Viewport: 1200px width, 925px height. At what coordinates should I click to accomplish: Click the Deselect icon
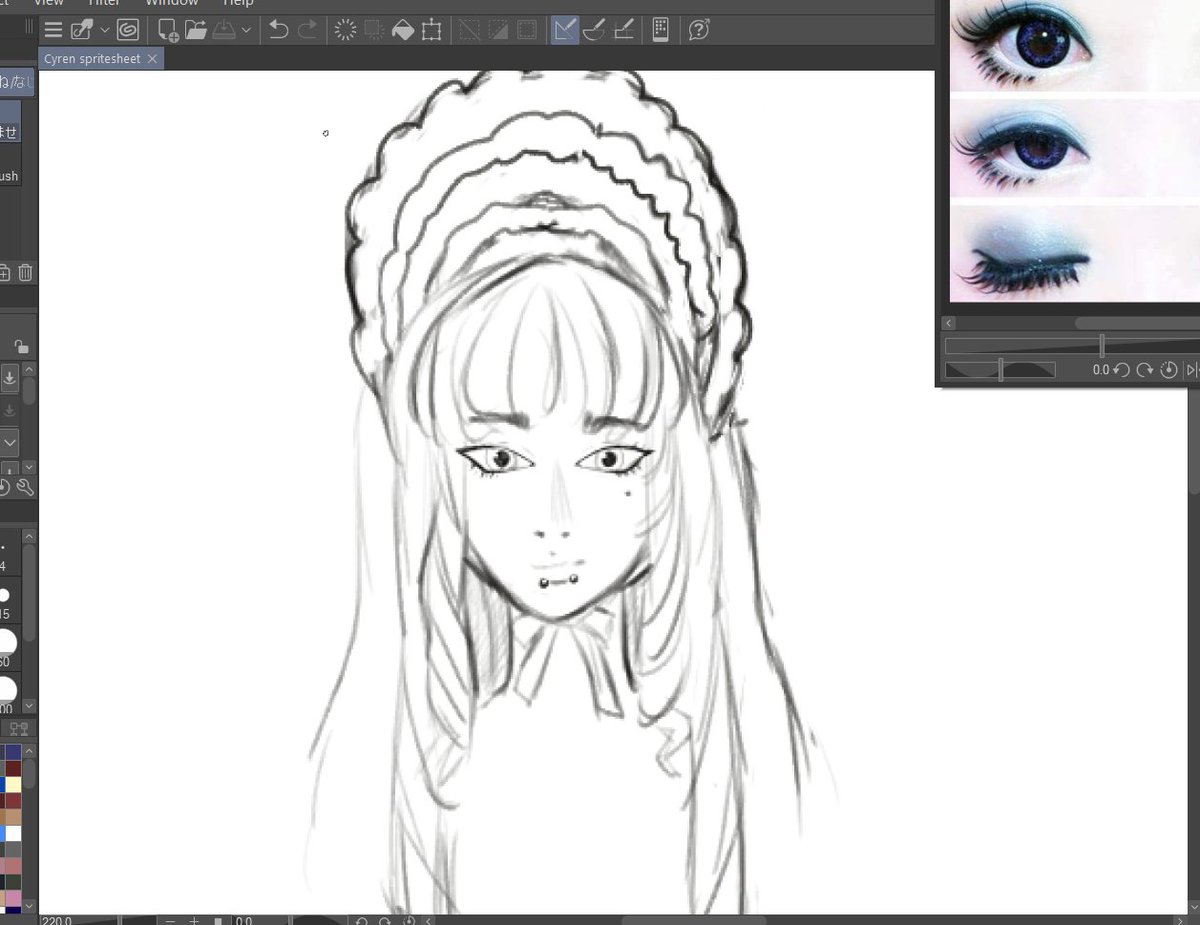pyautogui.click(x=469, y=30)
